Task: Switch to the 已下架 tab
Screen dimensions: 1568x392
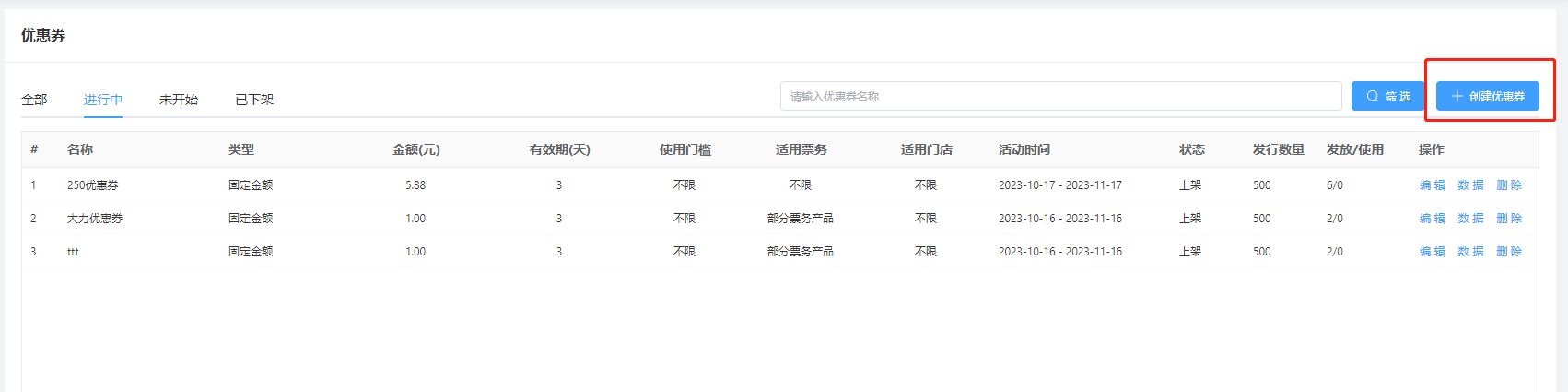Action: click(254, 100)
